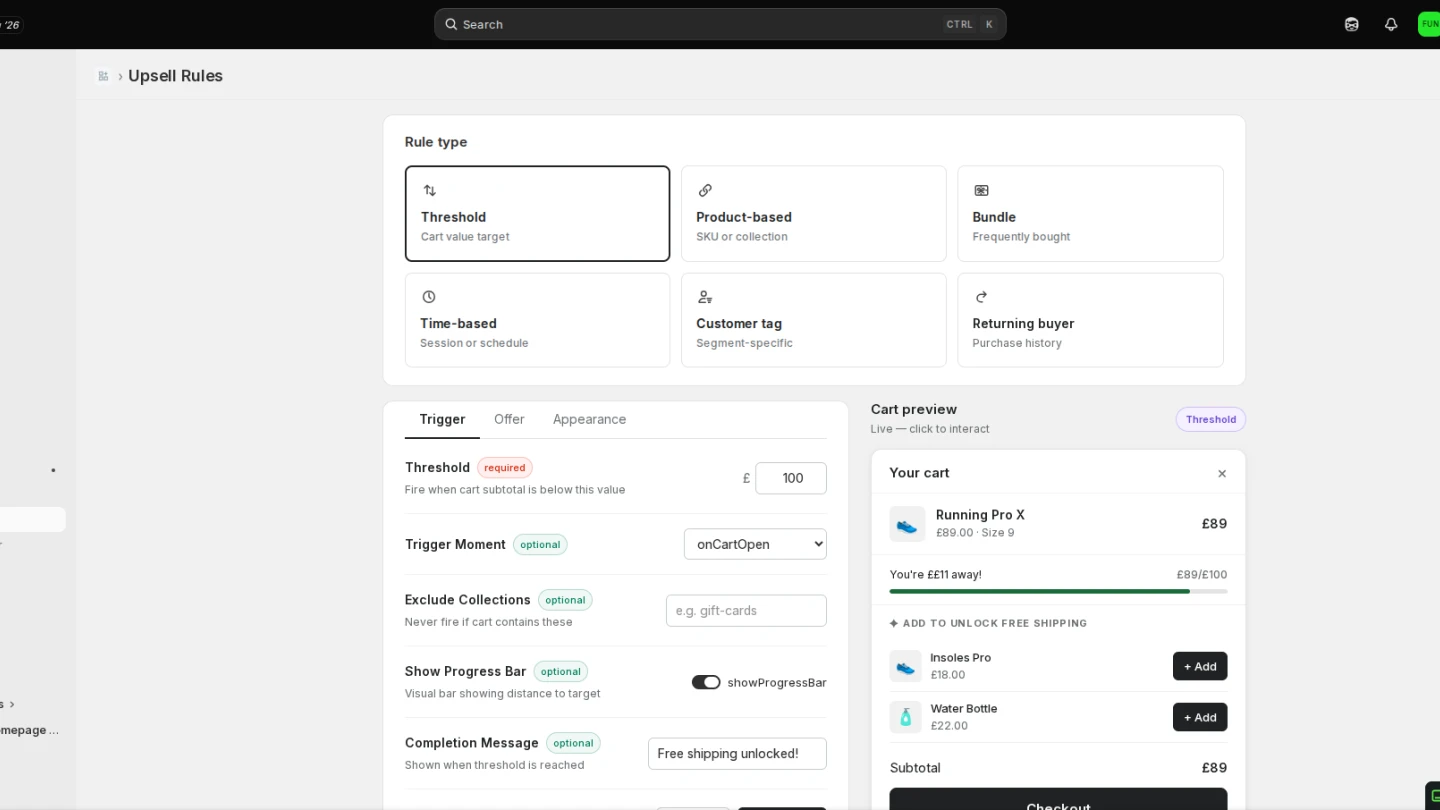Close the Your cart preview panel

(1221, 473)
